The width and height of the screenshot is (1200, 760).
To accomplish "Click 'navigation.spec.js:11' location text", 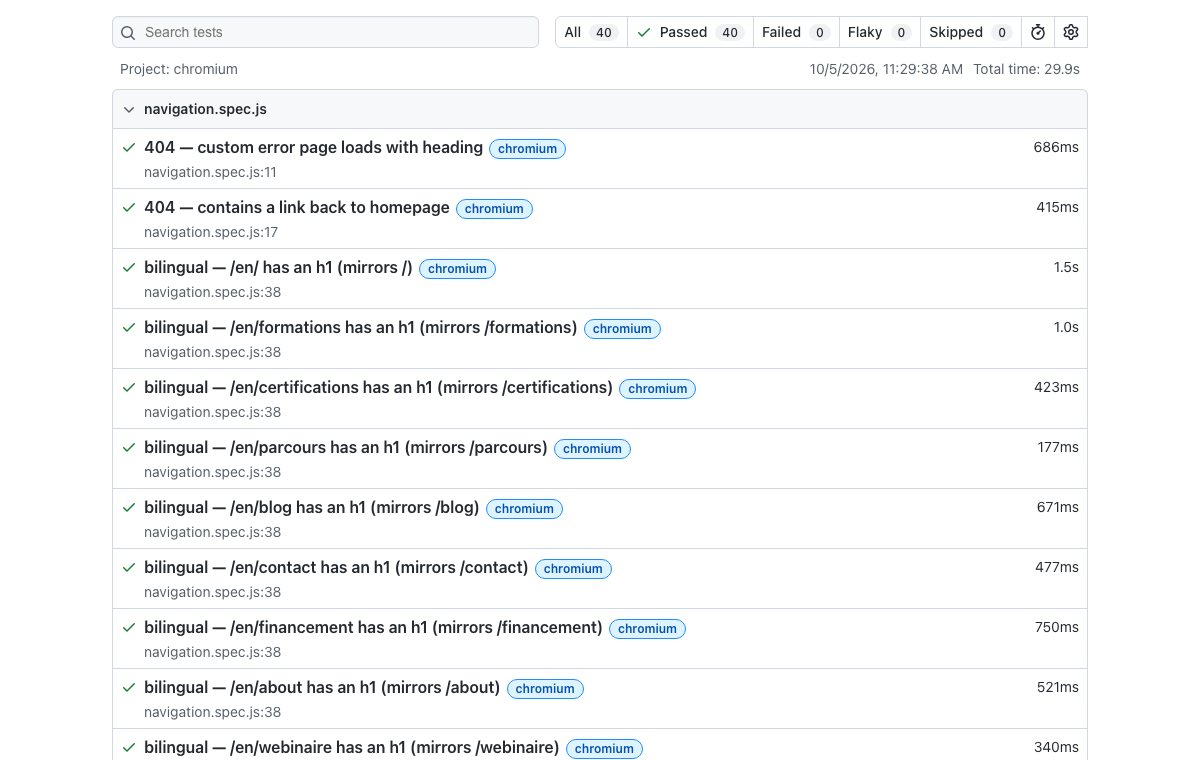I will coord(210,172).
